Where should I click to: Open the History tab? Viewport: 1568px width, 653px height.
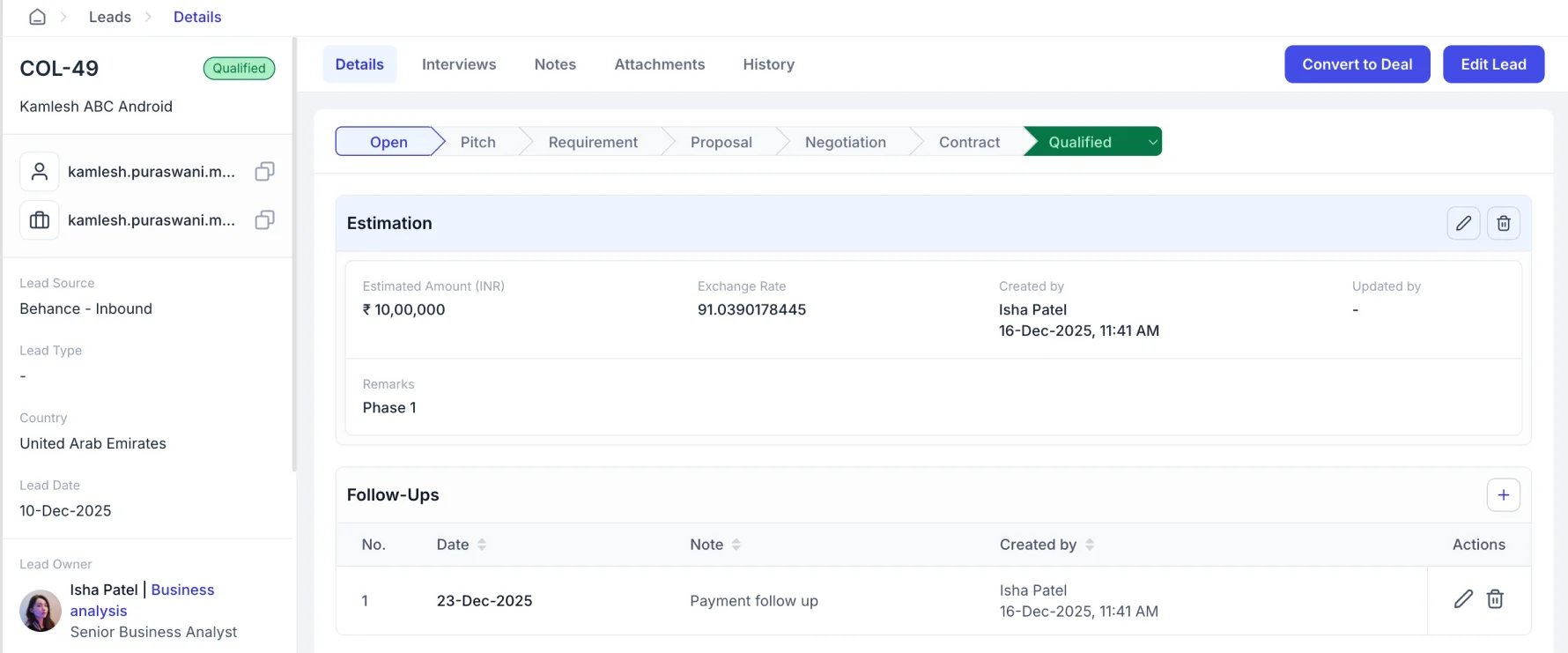click(768, 64)
